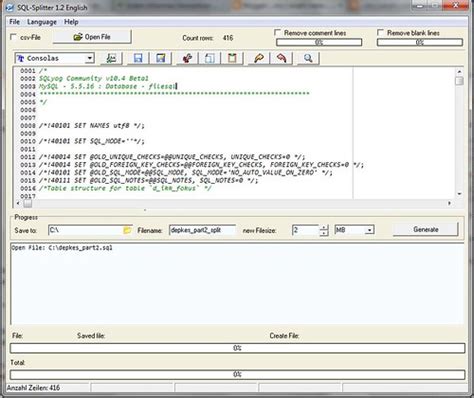The image size is (474, 398).
Task: Close the SQL-Splitter window
Action: 456,5
